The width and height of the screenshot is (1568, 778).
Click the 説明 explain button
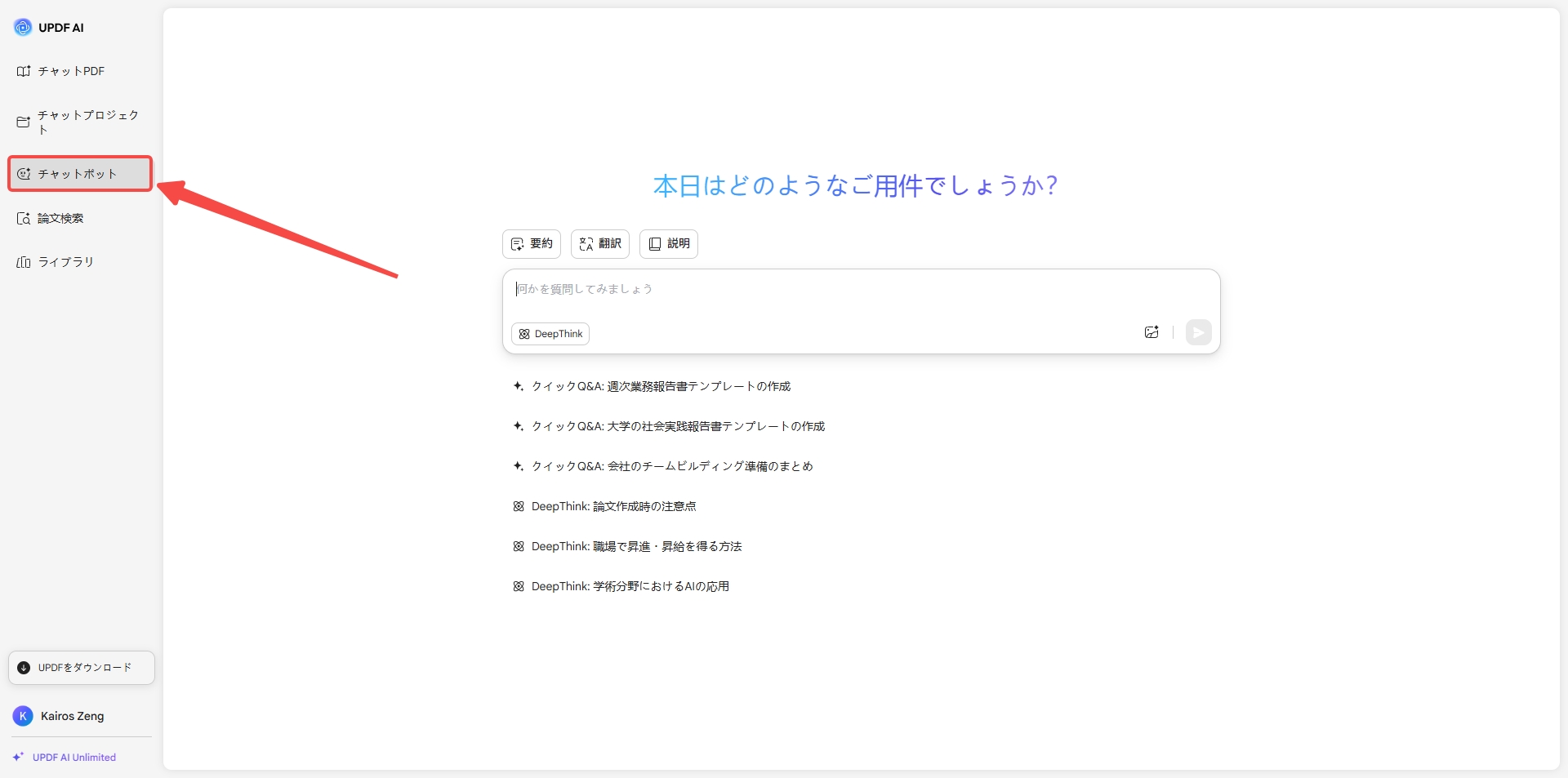tap(669, 243)
